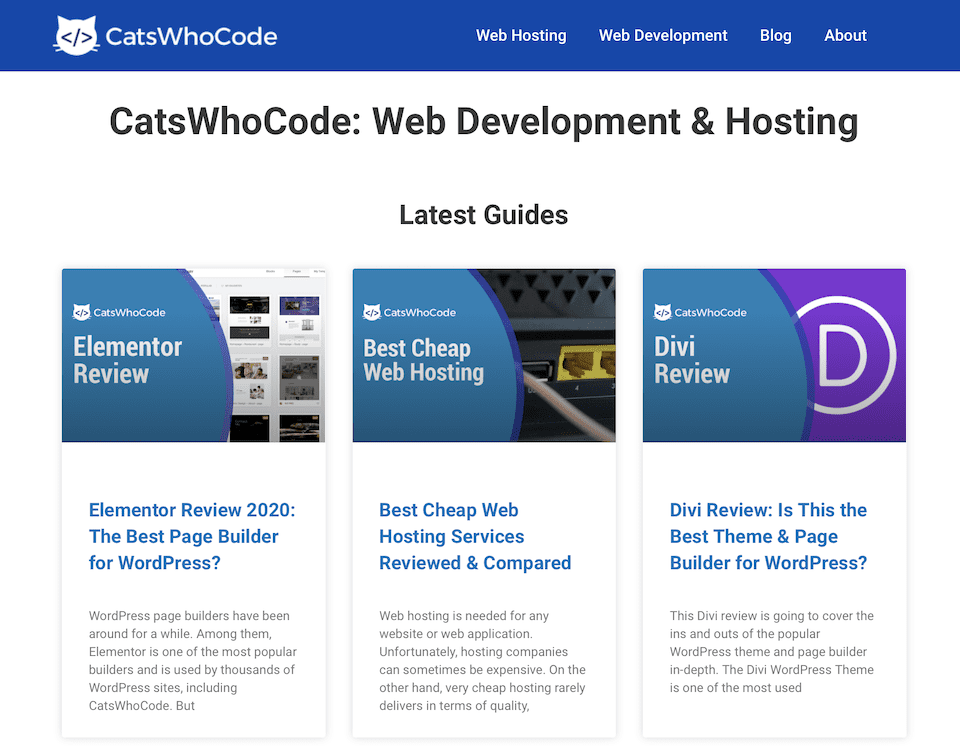Open the Web Development menu item
960x756 pixels.
tap(663, 35)
